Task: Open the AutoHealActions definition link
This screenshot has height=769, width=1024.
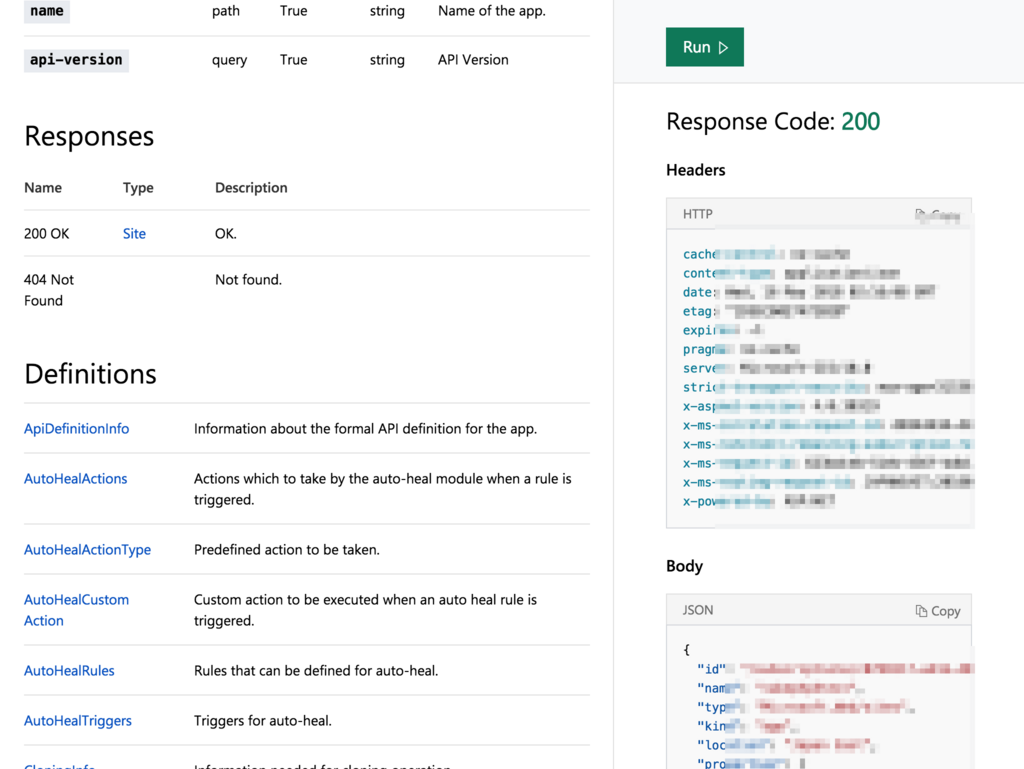Action: 76,479
